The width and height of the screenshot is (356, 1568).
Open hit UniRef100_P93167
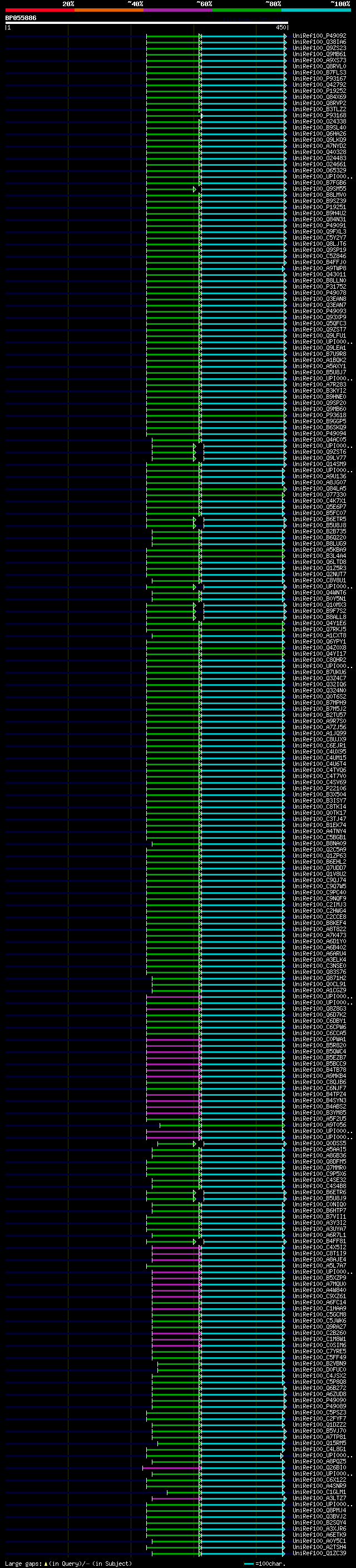pyautogui.click(x=319, y=78)
